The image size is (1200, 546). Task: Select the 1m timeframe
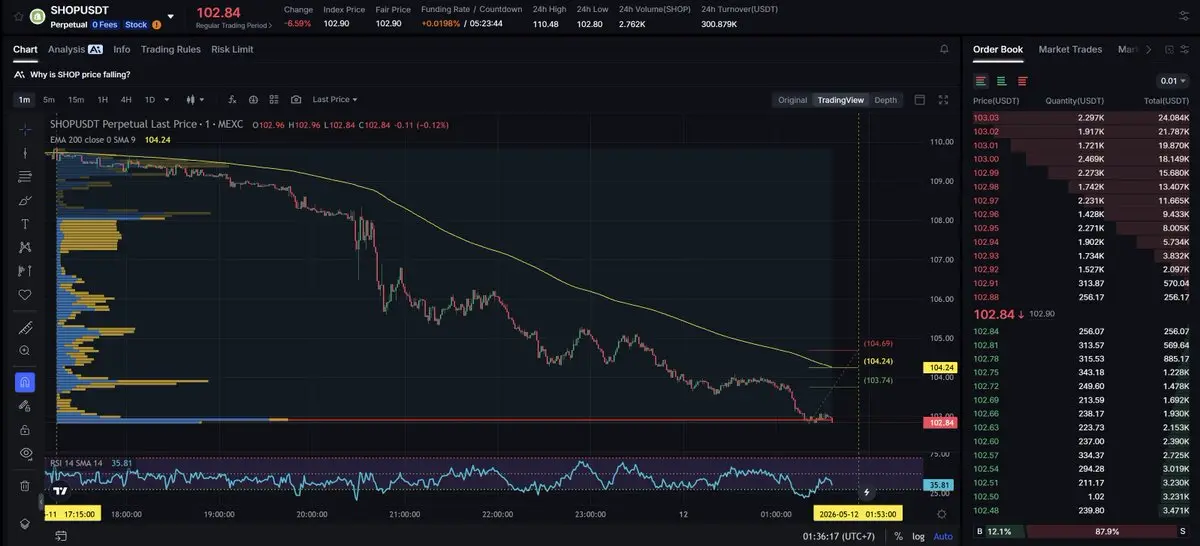(x=24, y=100)
